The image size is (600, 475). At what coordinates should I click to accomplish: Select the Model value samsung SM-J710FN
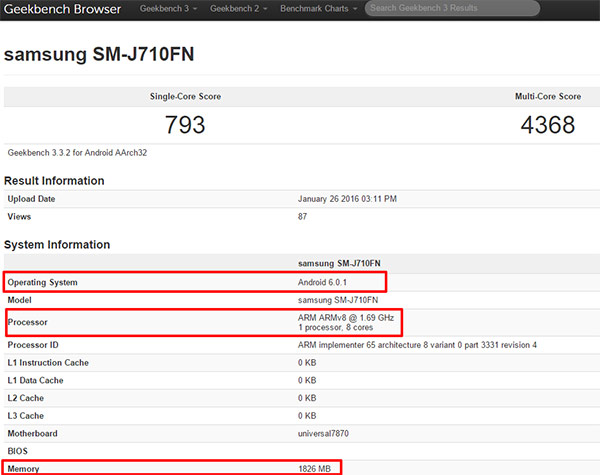pos(338,300)
